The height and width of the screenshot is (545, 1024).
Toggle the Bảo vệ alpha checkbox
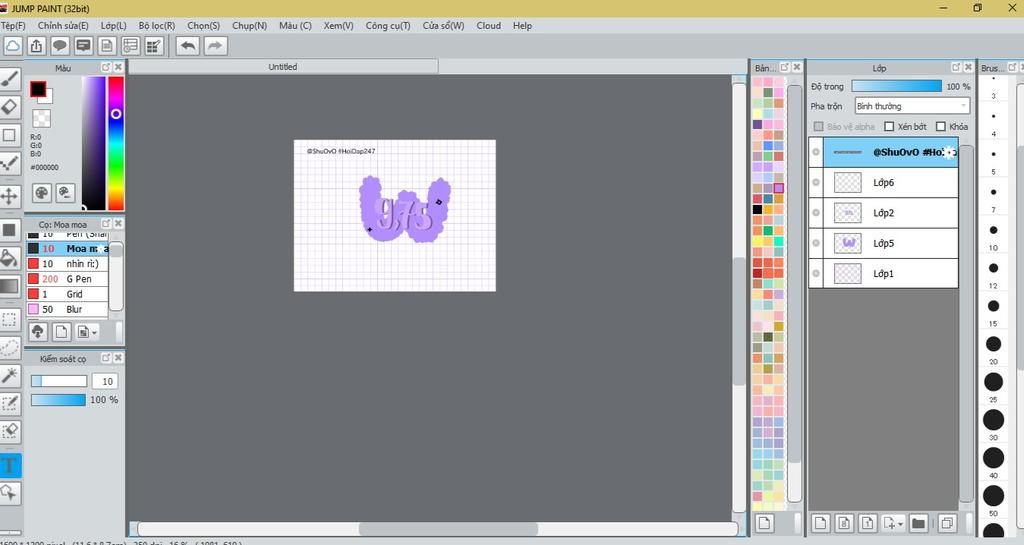818,127
